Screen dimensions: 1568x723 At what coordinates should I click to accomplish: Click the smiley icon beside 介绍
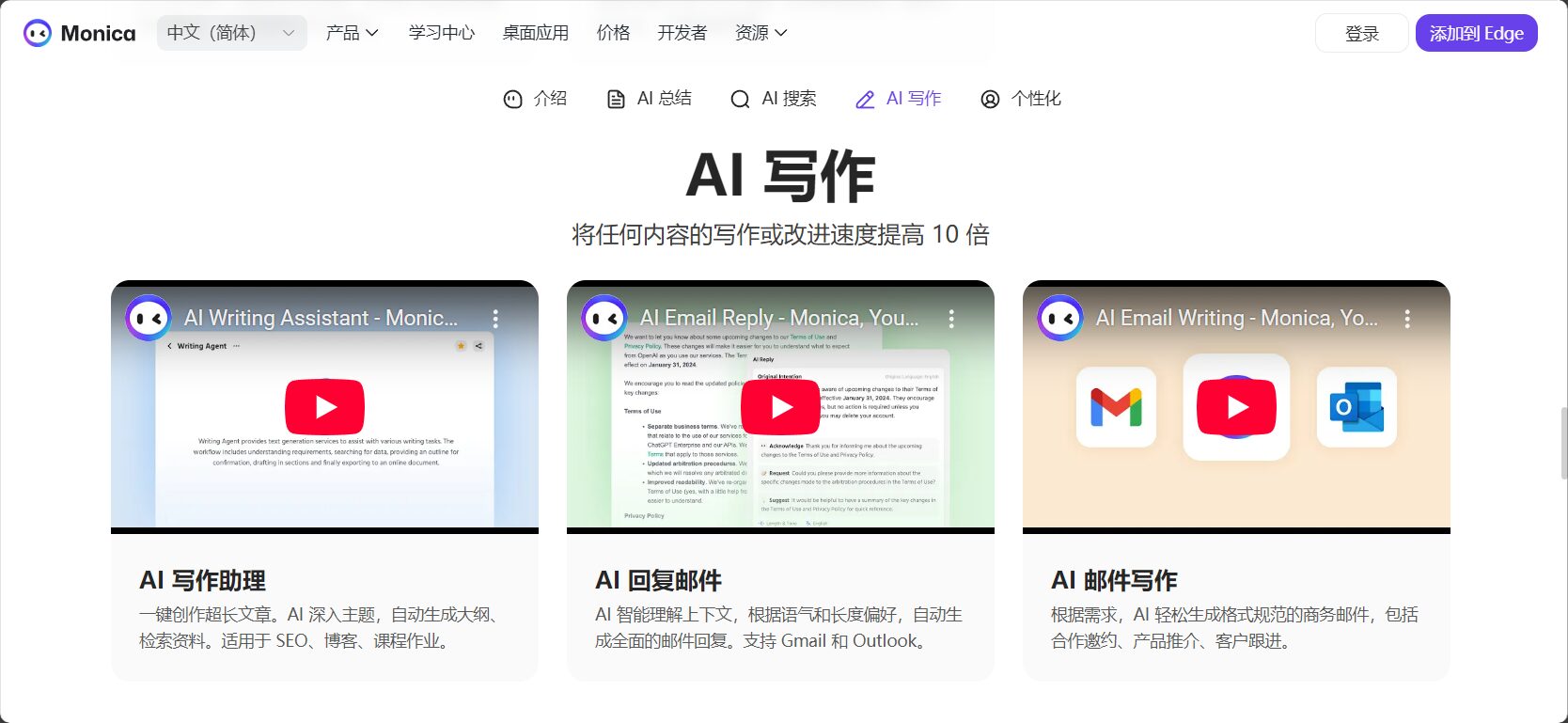click(x=512, y=99)
